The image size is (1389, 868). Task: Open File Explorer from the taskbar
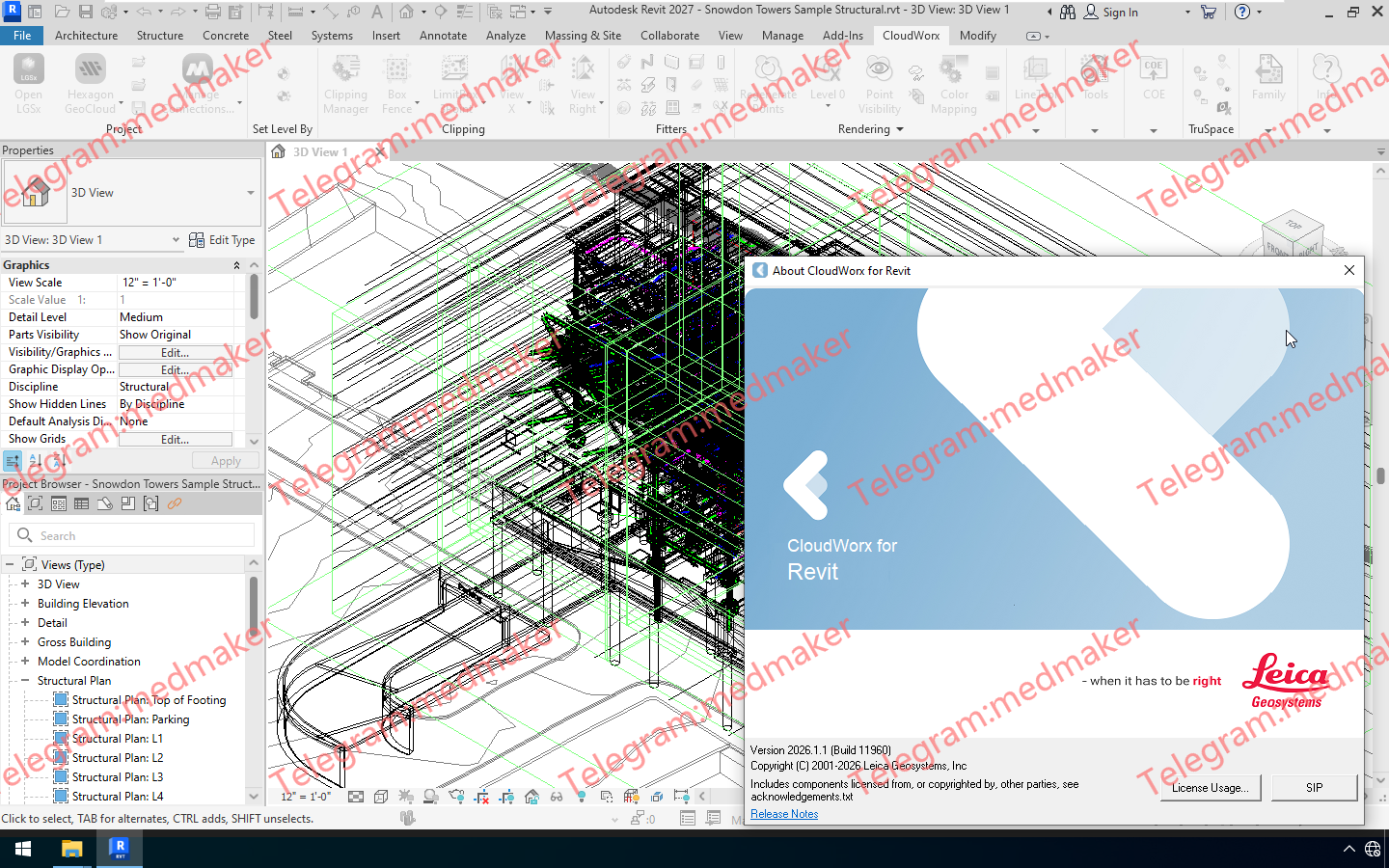(71, 849)
